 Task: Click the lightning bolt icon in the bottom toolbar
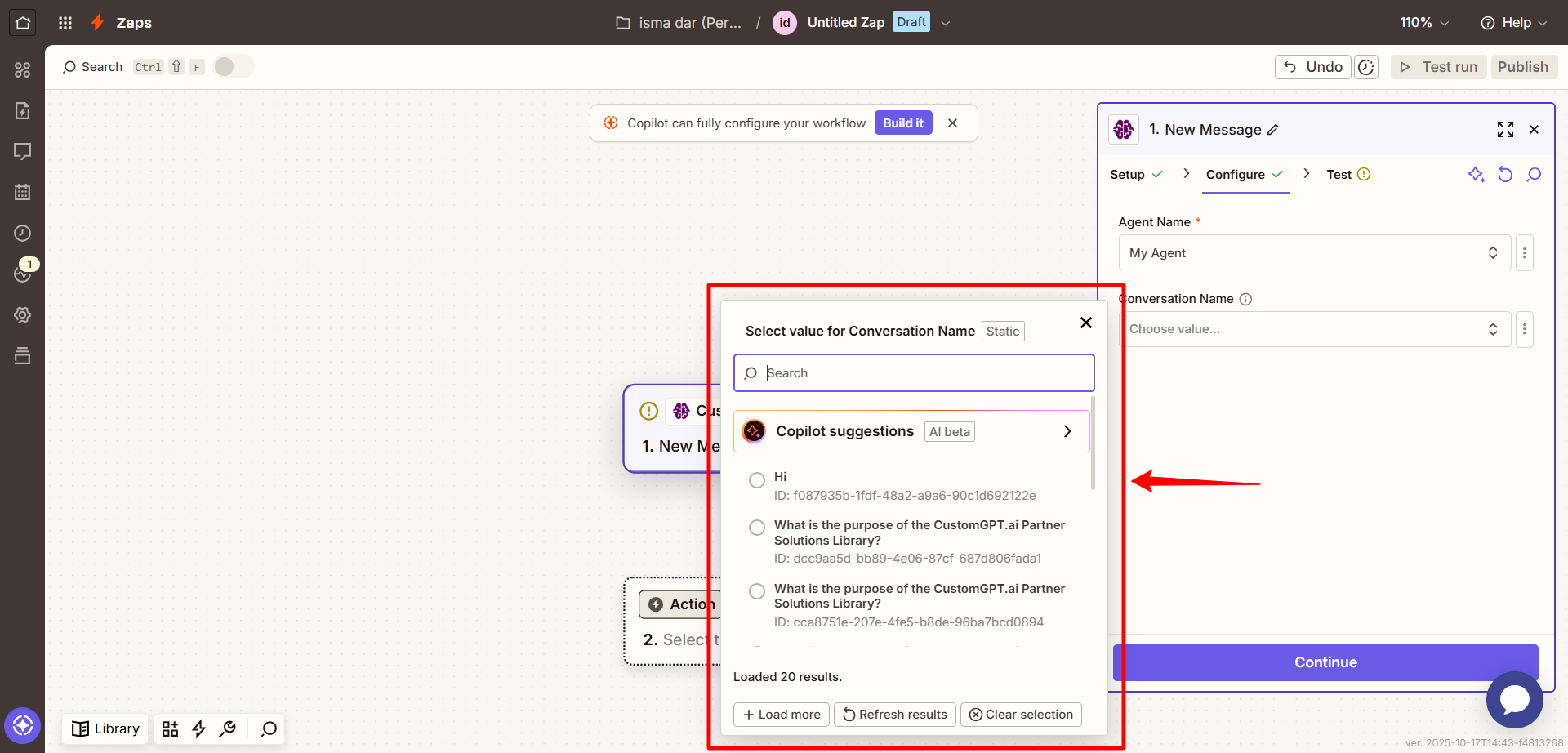198,728
